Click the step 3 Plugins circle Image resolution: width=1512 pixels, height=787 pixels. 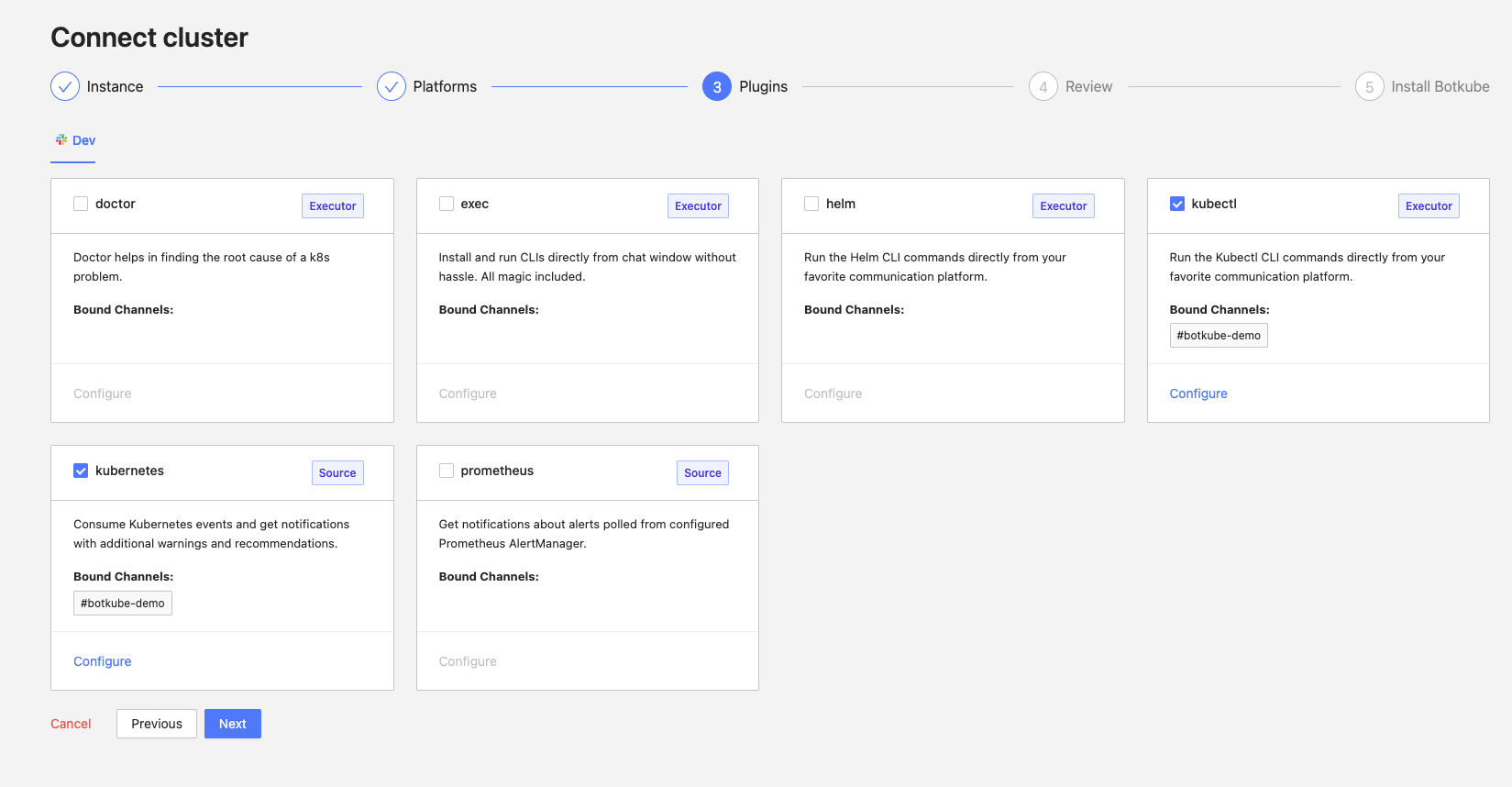(717, 86)
